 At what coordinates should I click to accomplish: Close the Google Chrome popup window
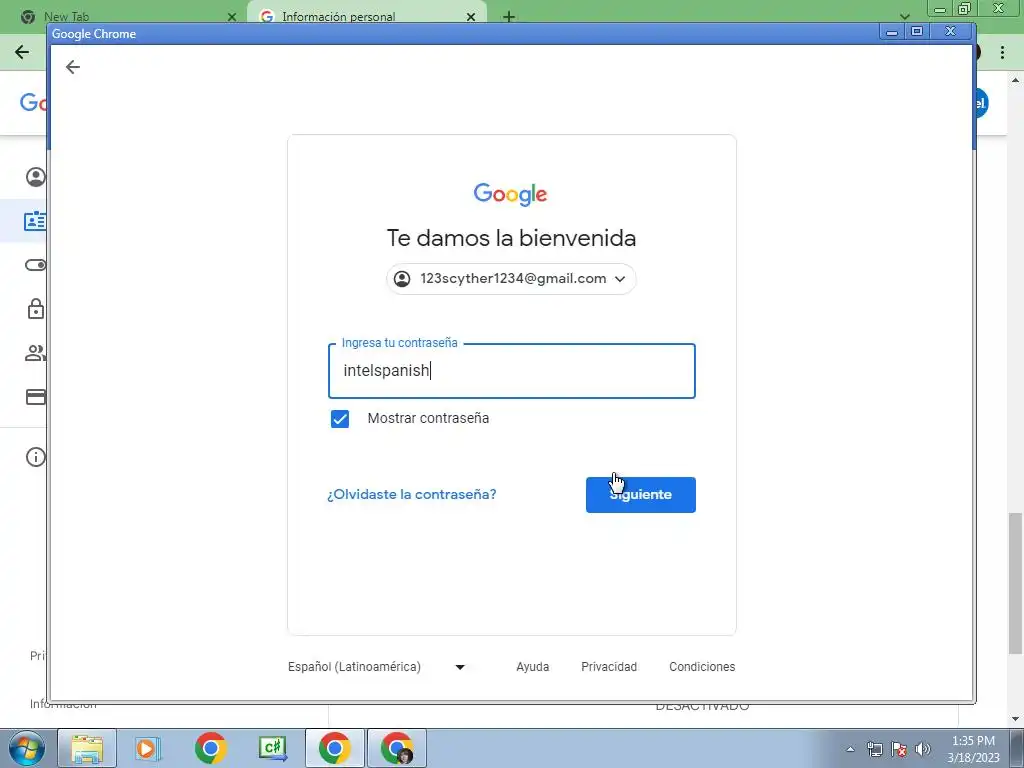pyautogui.click(x=951, y=32)
